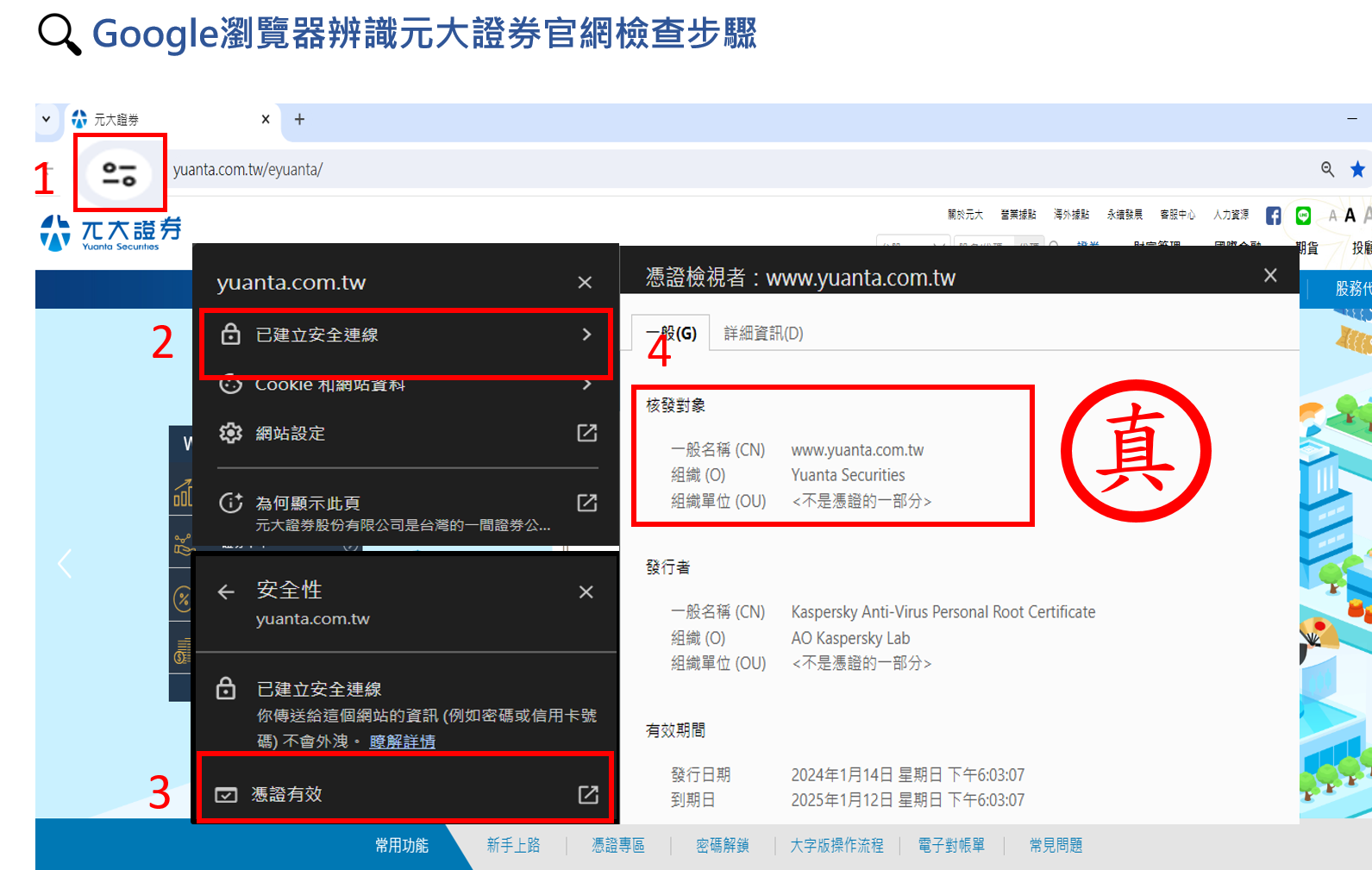Click the 網站設定 row label
Viewport: 1372px width, 870px height.
click(291, 433)
